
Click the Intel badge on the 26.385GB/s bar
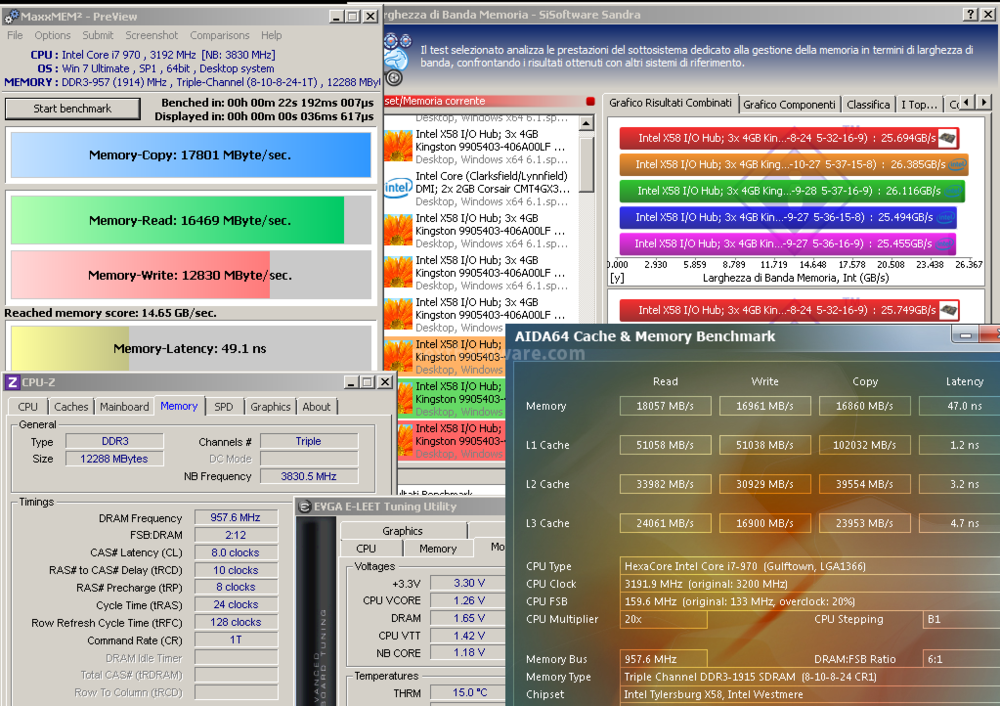coord(957,165)
